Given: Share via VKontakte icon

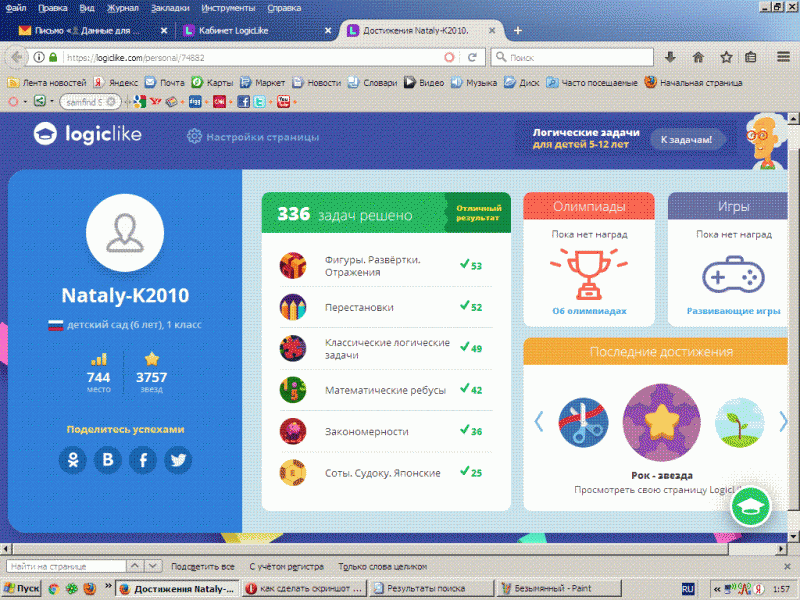Looking at the screenshot, I should (108, 460).
